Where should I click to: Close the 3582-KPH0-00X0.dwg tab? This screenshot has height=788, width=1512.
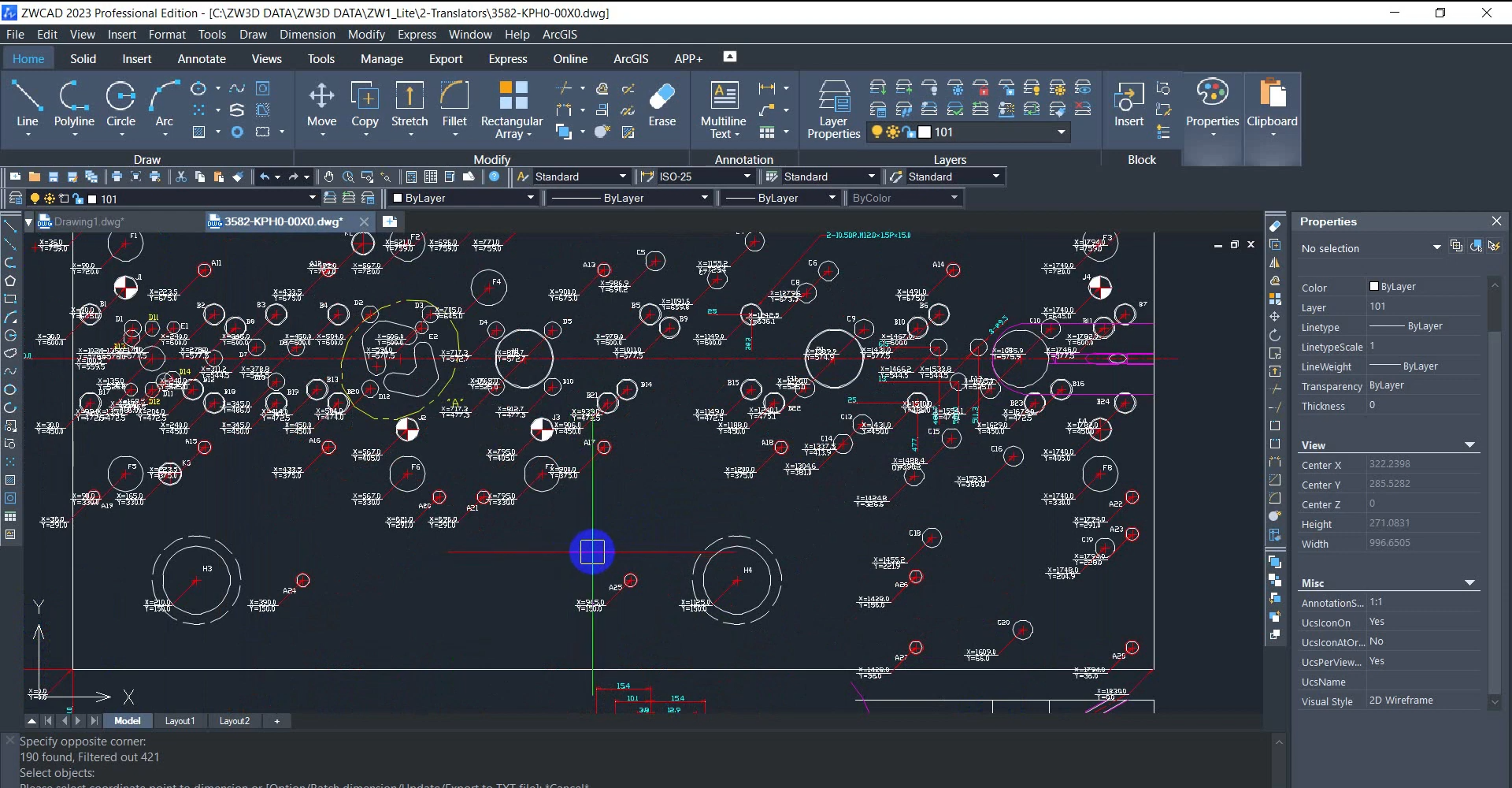pos(364,221)
